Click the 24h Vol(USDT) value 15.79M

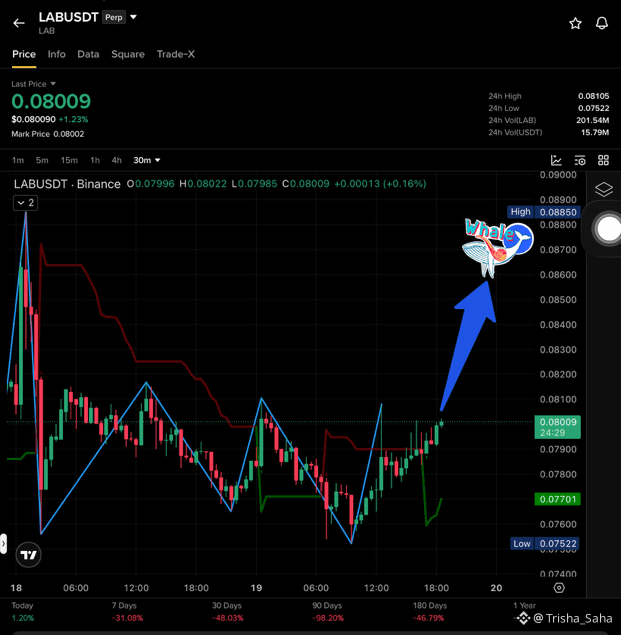click(595, 132)
